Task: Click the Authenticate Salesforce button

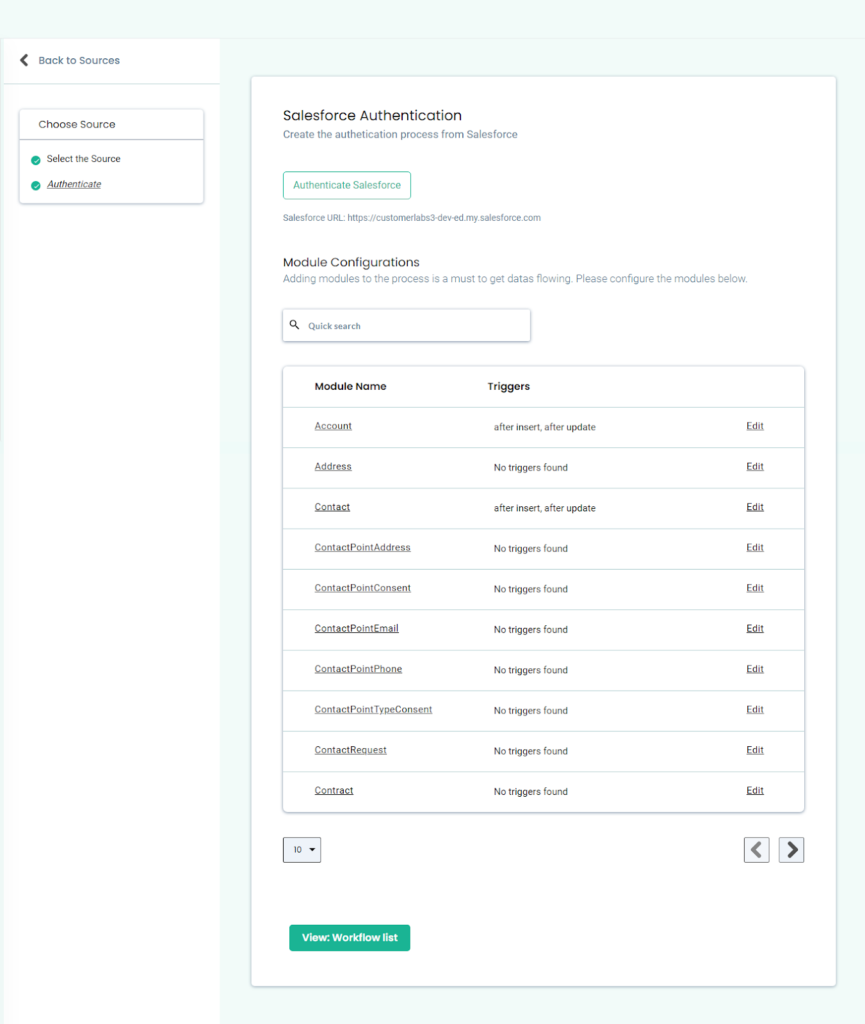Action: click(347, 185)
